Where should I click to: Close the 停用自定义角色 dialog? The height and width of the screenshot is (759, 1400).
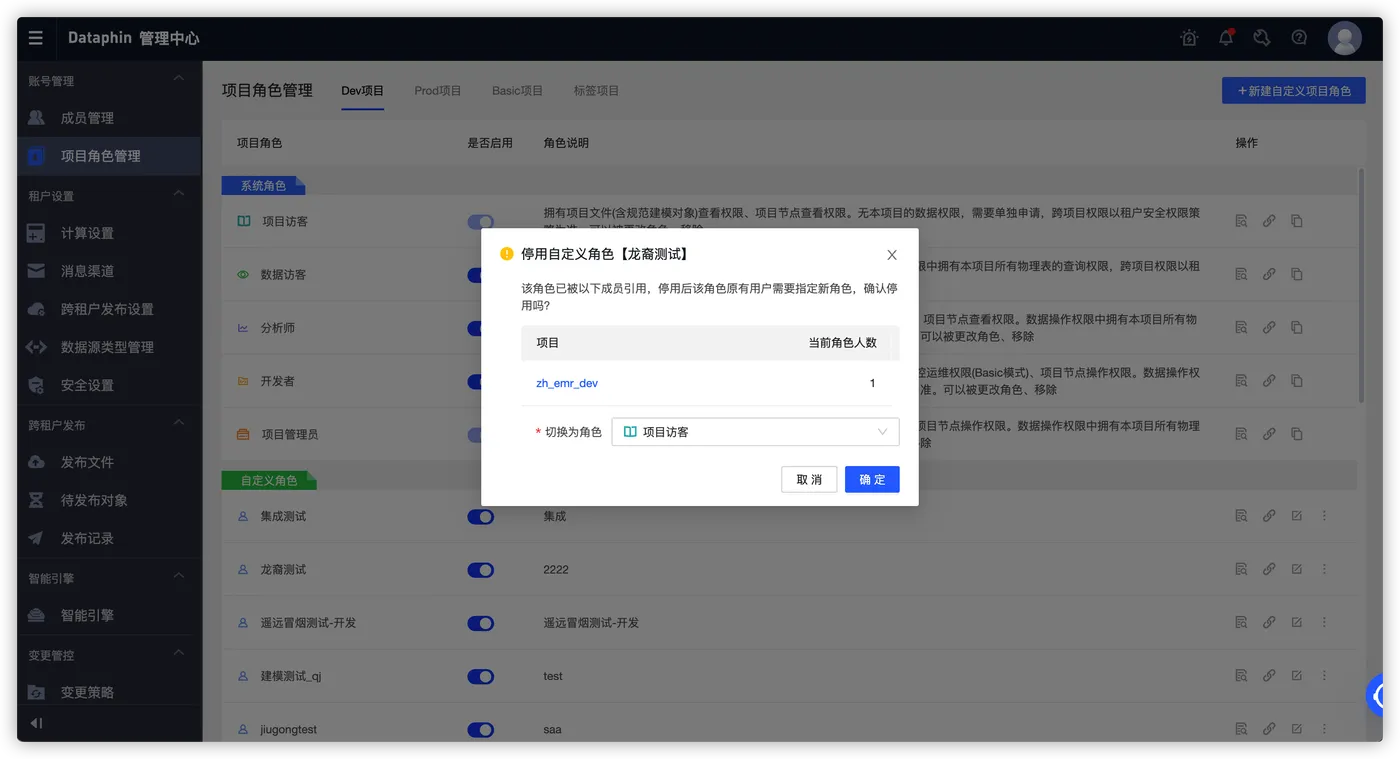(892, 255)
